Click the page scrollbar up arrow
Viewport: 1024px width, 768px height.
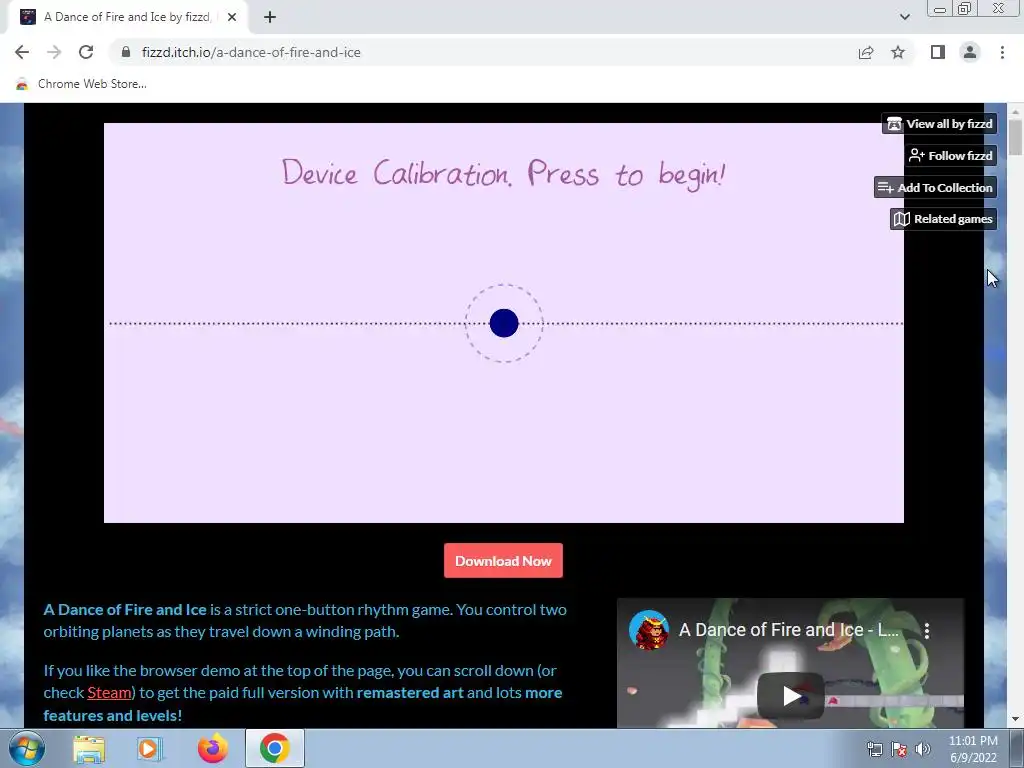(1015, 112)
